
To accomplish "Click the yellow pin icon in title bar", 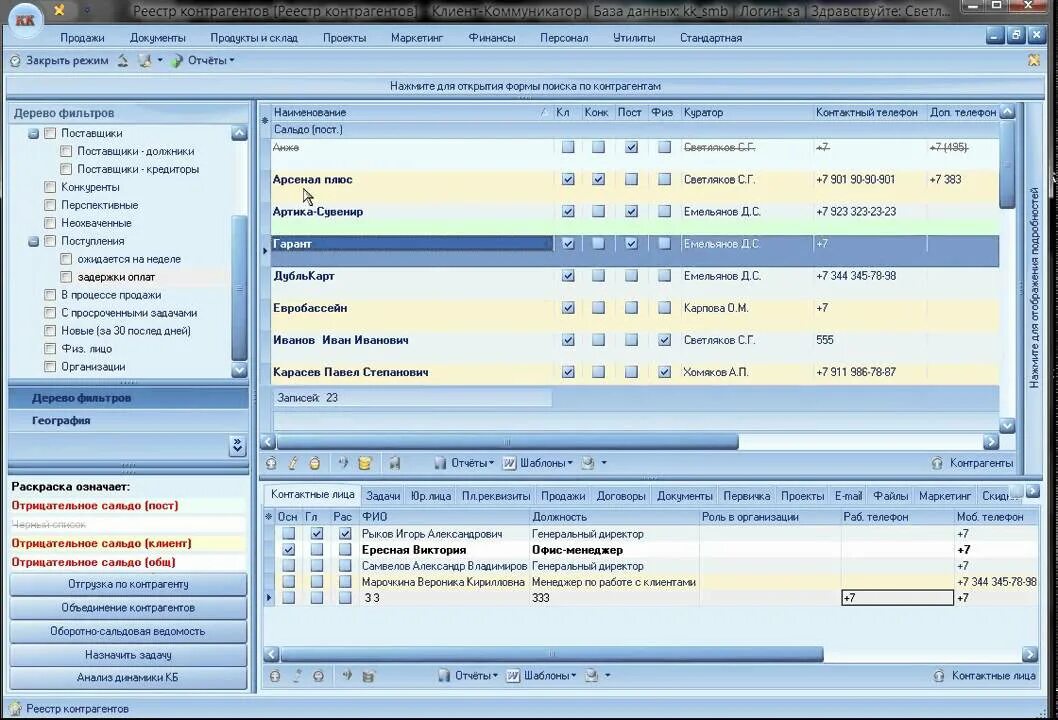I will (59, 9).
